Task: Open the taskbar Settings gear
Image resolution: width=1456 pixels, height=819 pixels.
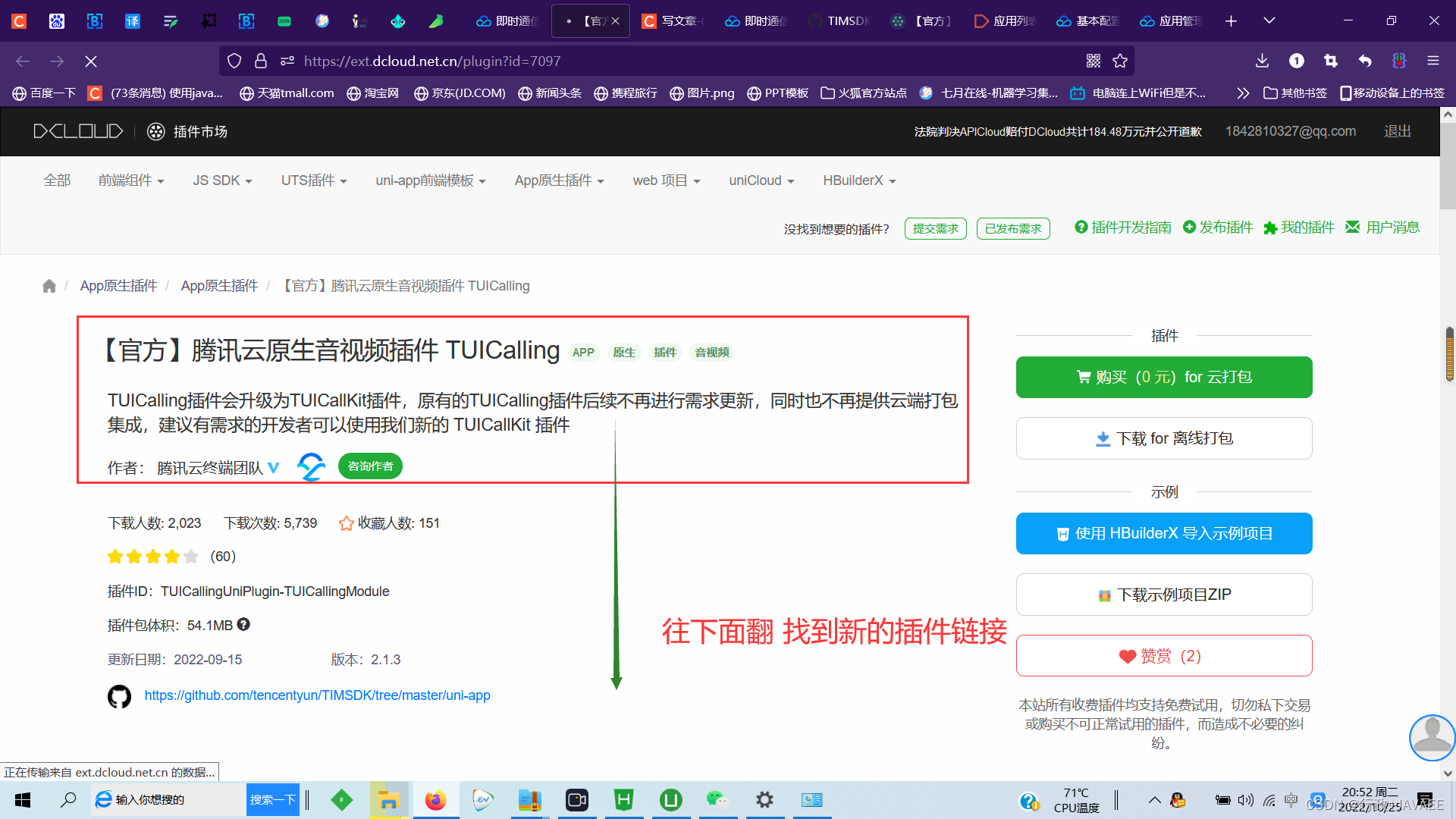Action: tap(764, 800)
